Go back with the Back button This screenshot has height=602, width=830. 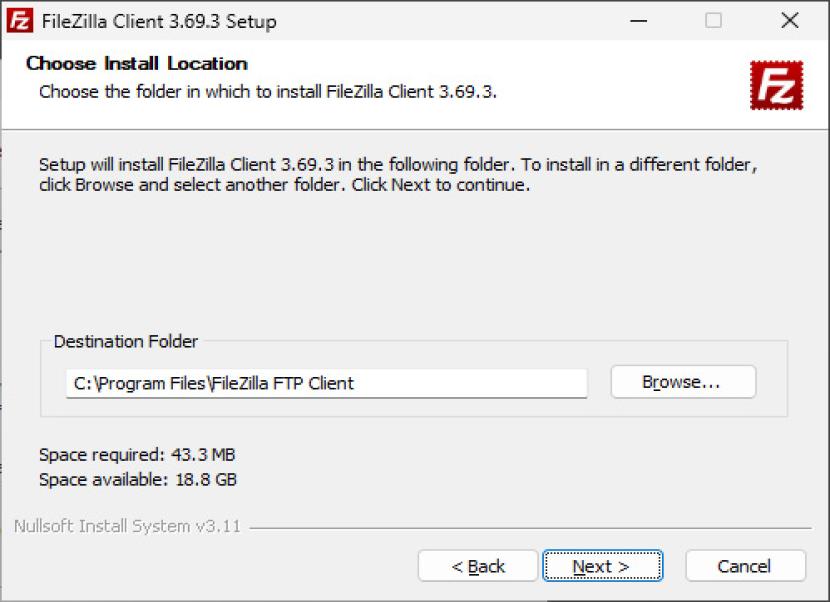click(478, 566)
